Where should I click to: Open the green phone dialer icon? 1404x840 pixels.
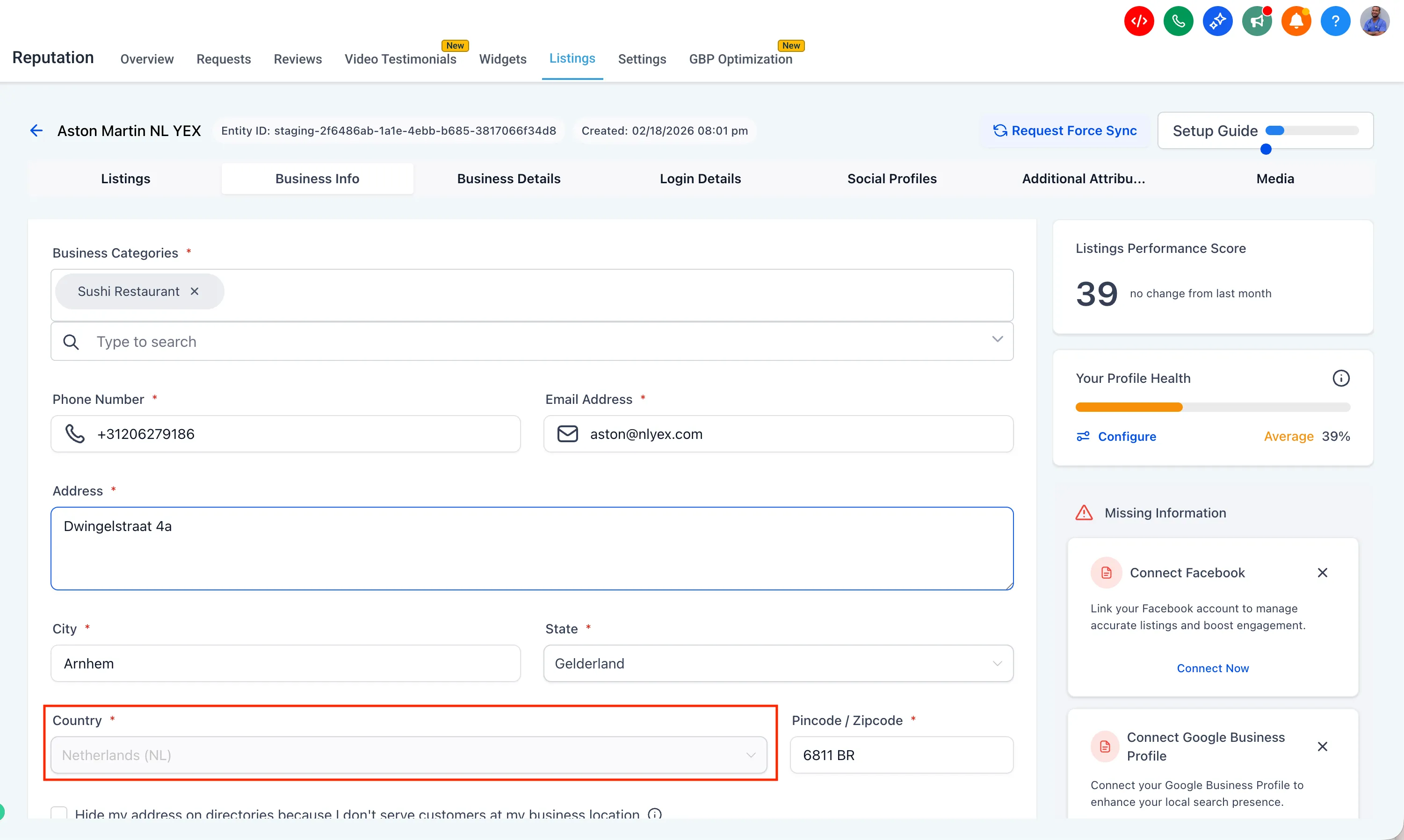coord(1178,22)
